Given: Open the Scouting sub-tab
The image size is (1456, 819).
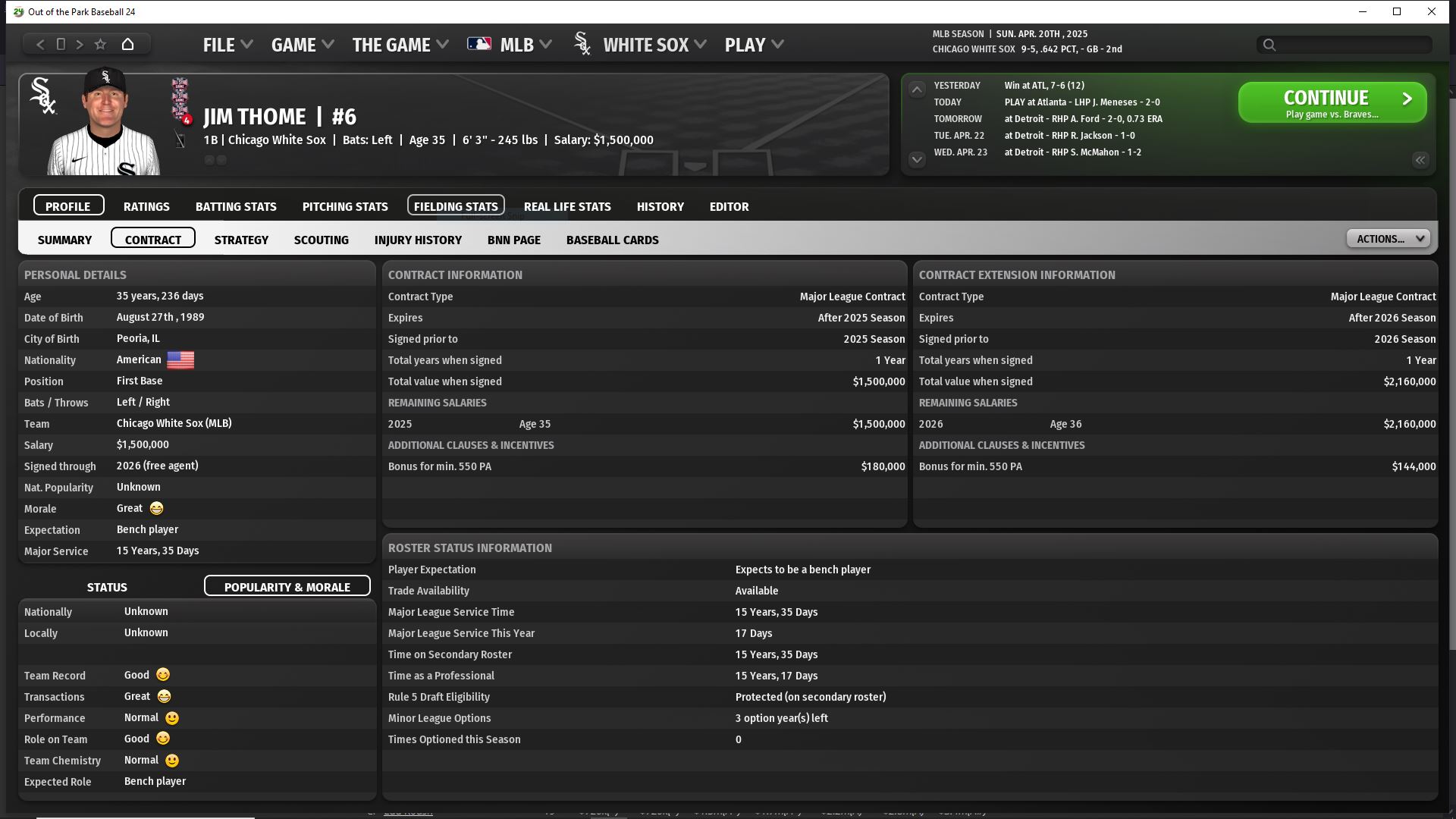Looking at the screenshot, I should tap(321, 240).
